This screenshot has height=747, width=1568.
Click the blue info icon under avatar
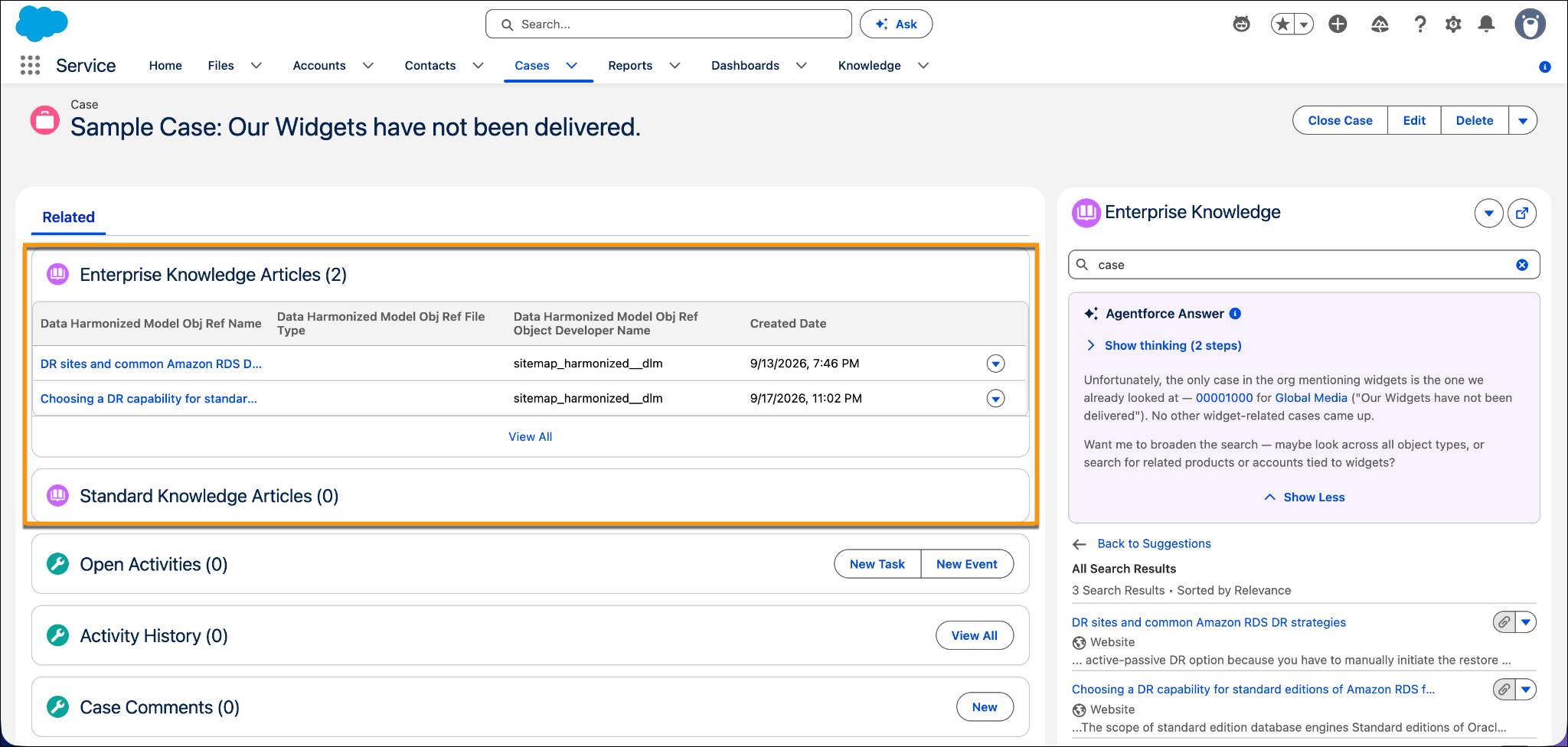pos(1544,67)
